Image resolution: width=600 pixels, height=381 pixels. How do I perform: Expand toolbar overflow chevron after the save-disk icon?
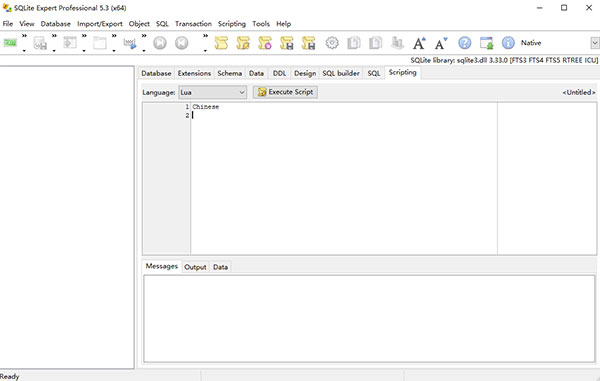pyautogui.click(x=54, y=36)
